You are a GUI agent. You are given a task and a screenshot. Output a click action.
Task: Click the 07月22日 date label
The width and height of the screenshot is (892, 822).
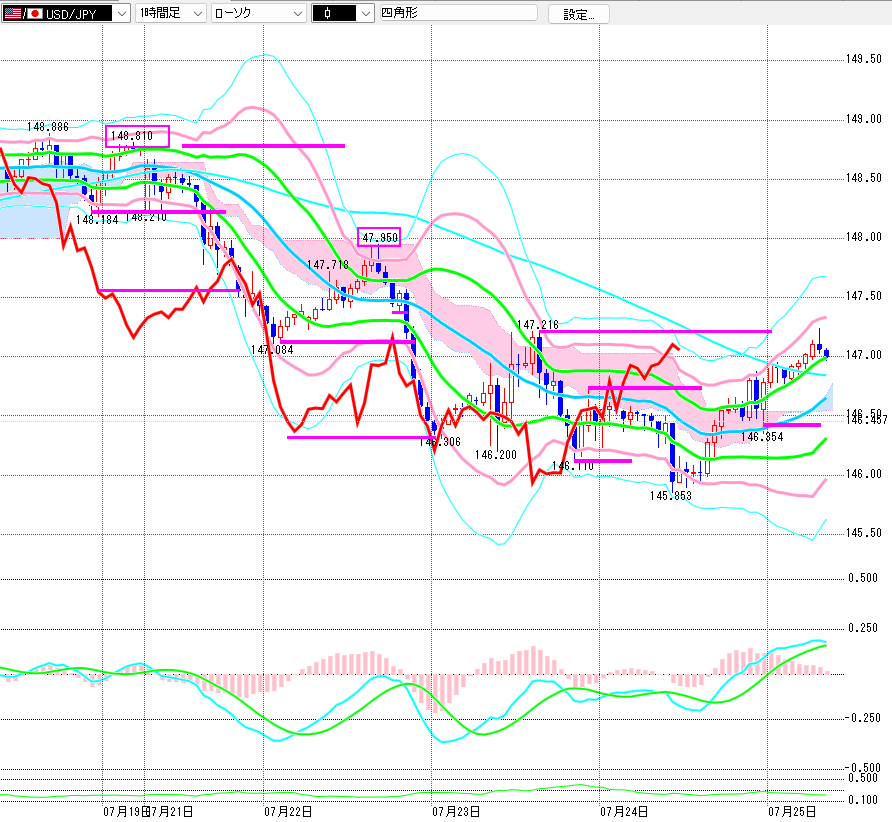tap(288, 812)
